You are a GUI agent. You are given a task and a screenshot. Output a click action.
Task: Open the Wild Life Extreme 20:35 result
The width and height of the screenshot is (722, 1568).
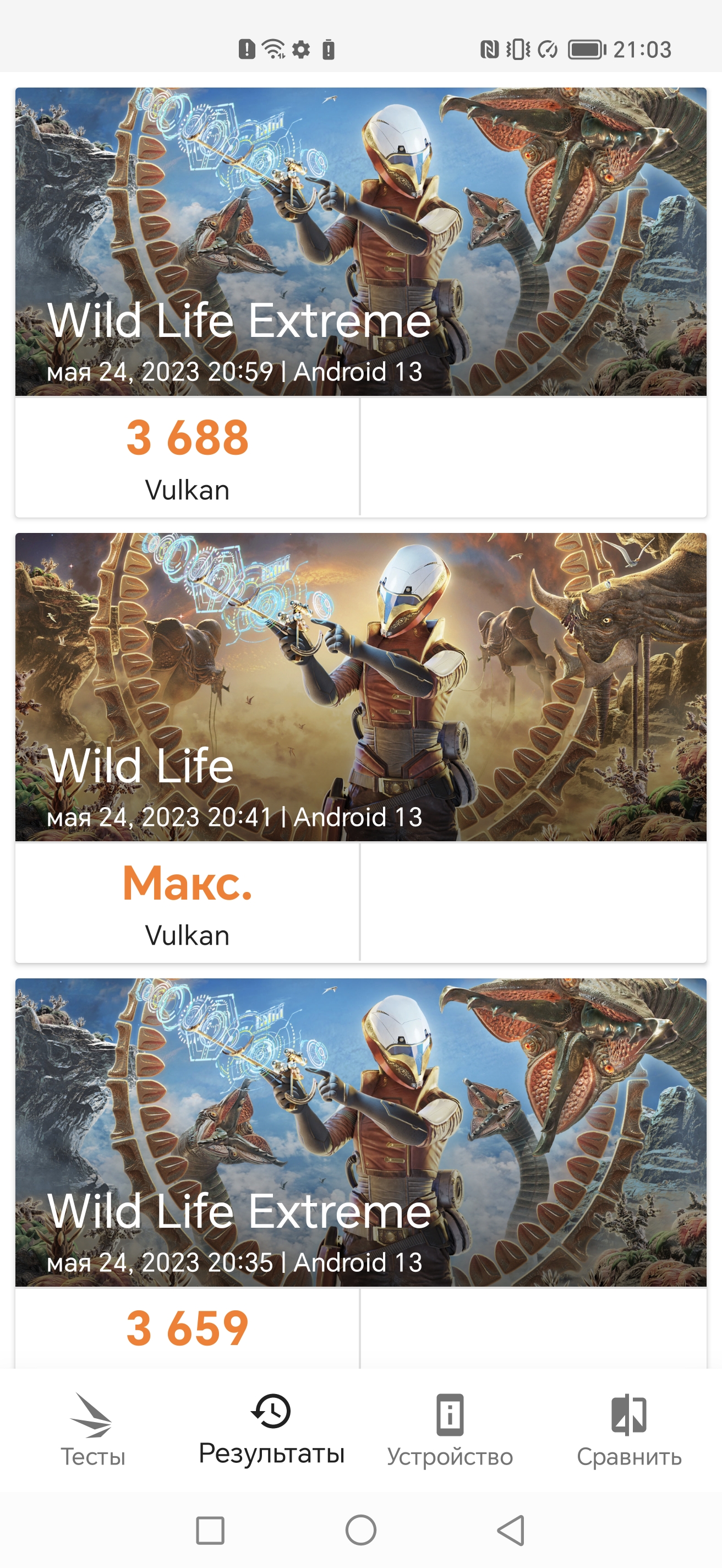(x=360, y=1132)
